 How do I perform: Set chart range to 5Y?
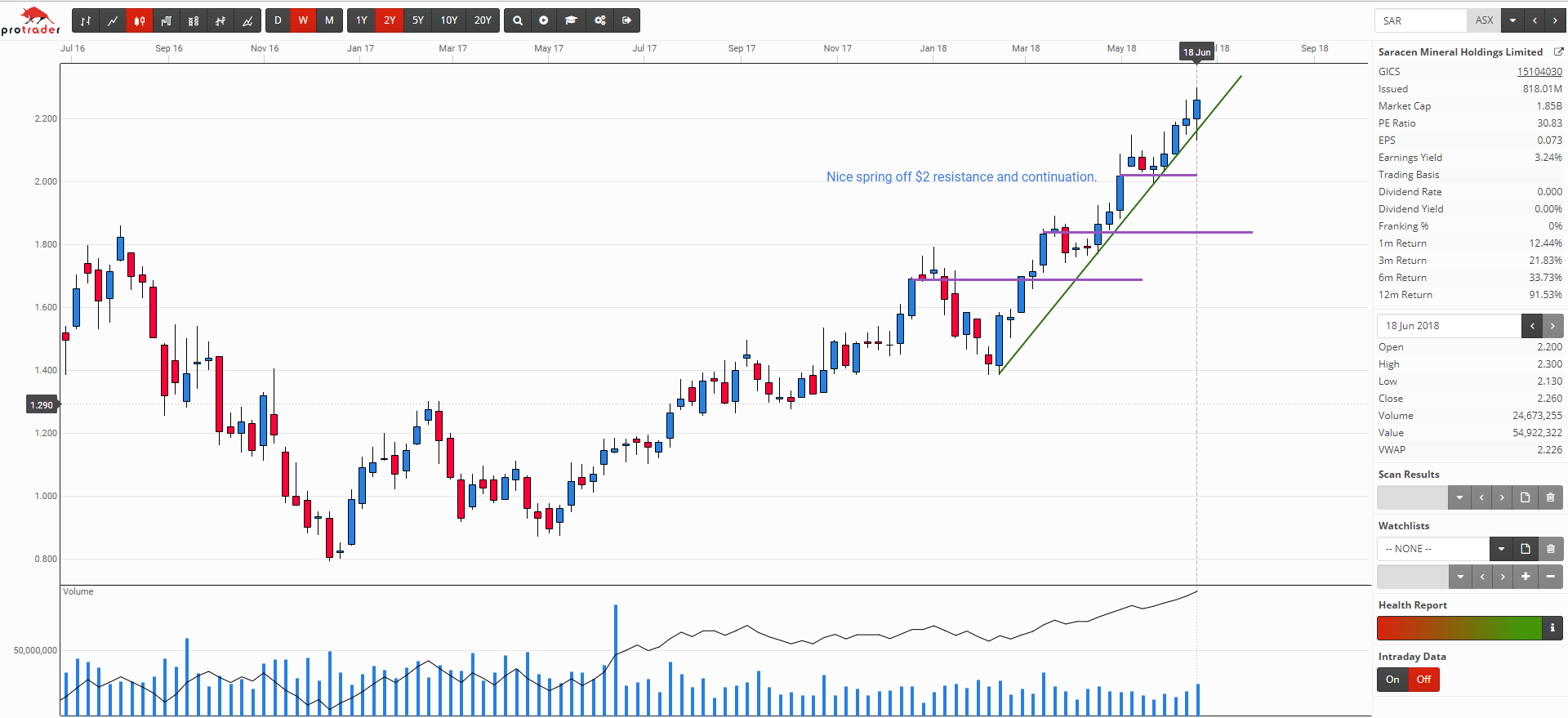click(x=418, y=20)
